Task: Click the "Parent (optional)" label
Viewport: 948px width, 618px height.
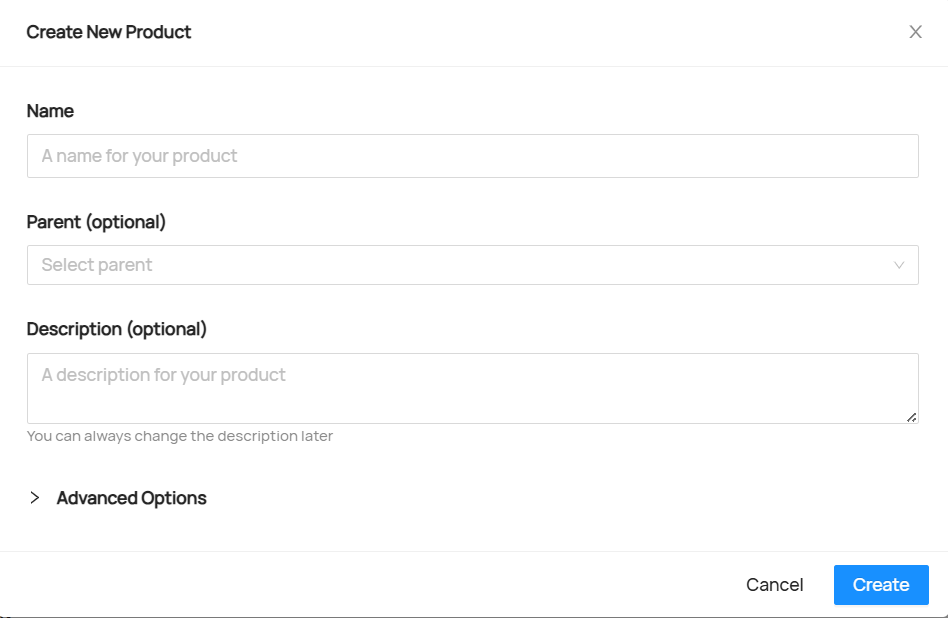Action: tap(96, 222)
